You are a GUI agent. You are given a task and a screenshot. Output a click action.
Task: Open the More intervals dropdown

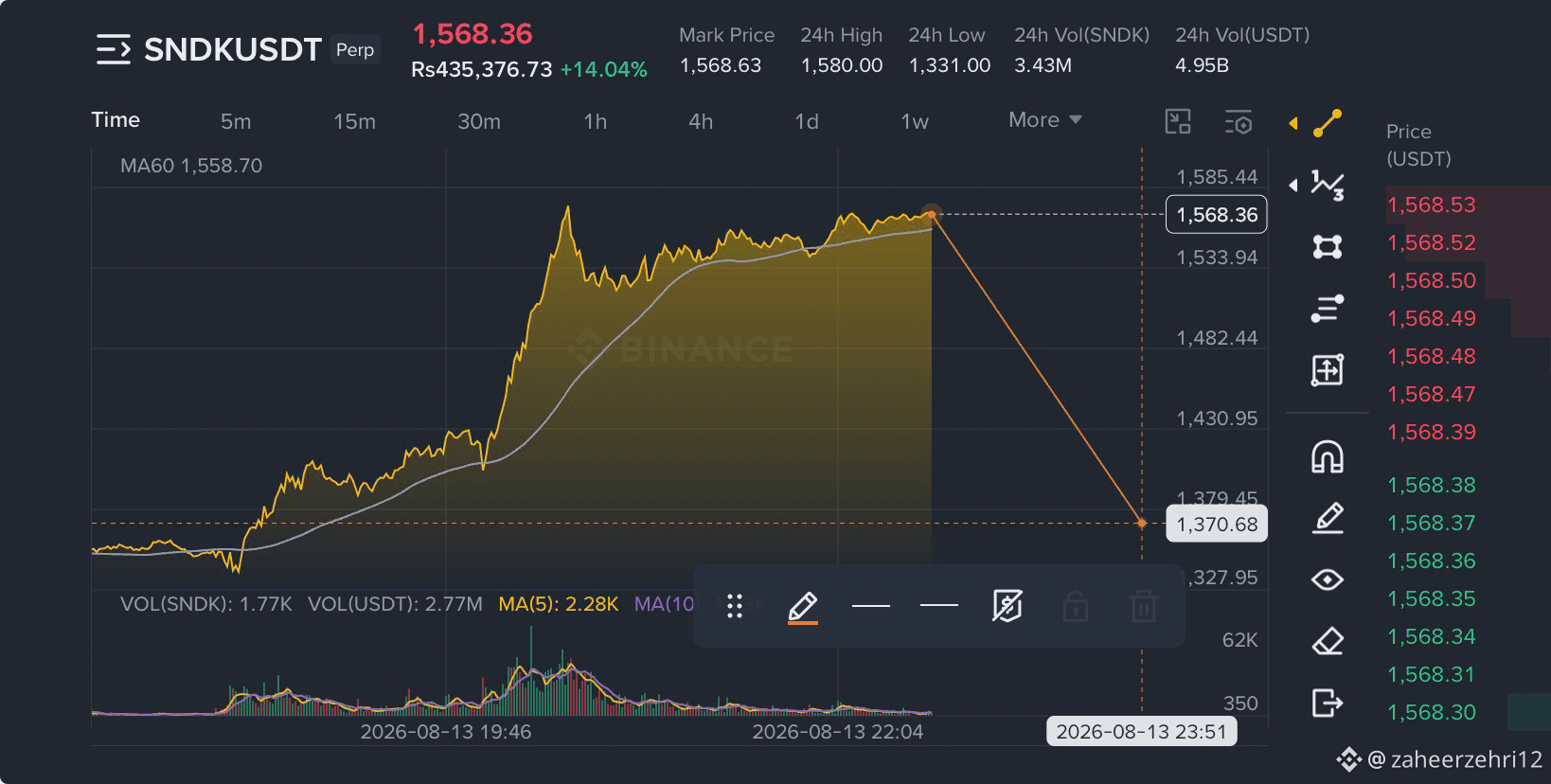coord(1045,120)
